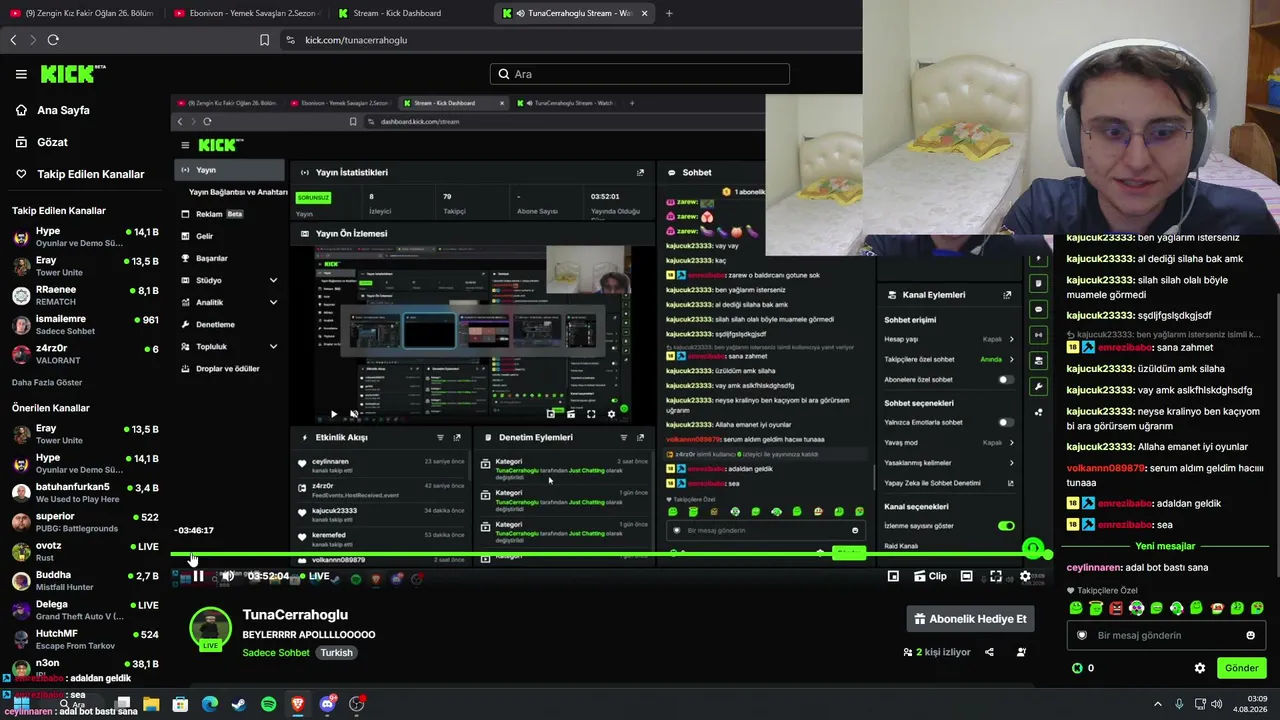The height and width of the screenshot is (720, 1280).
Task: Open Gözat in the sidebar
Action: click(52, 142)
